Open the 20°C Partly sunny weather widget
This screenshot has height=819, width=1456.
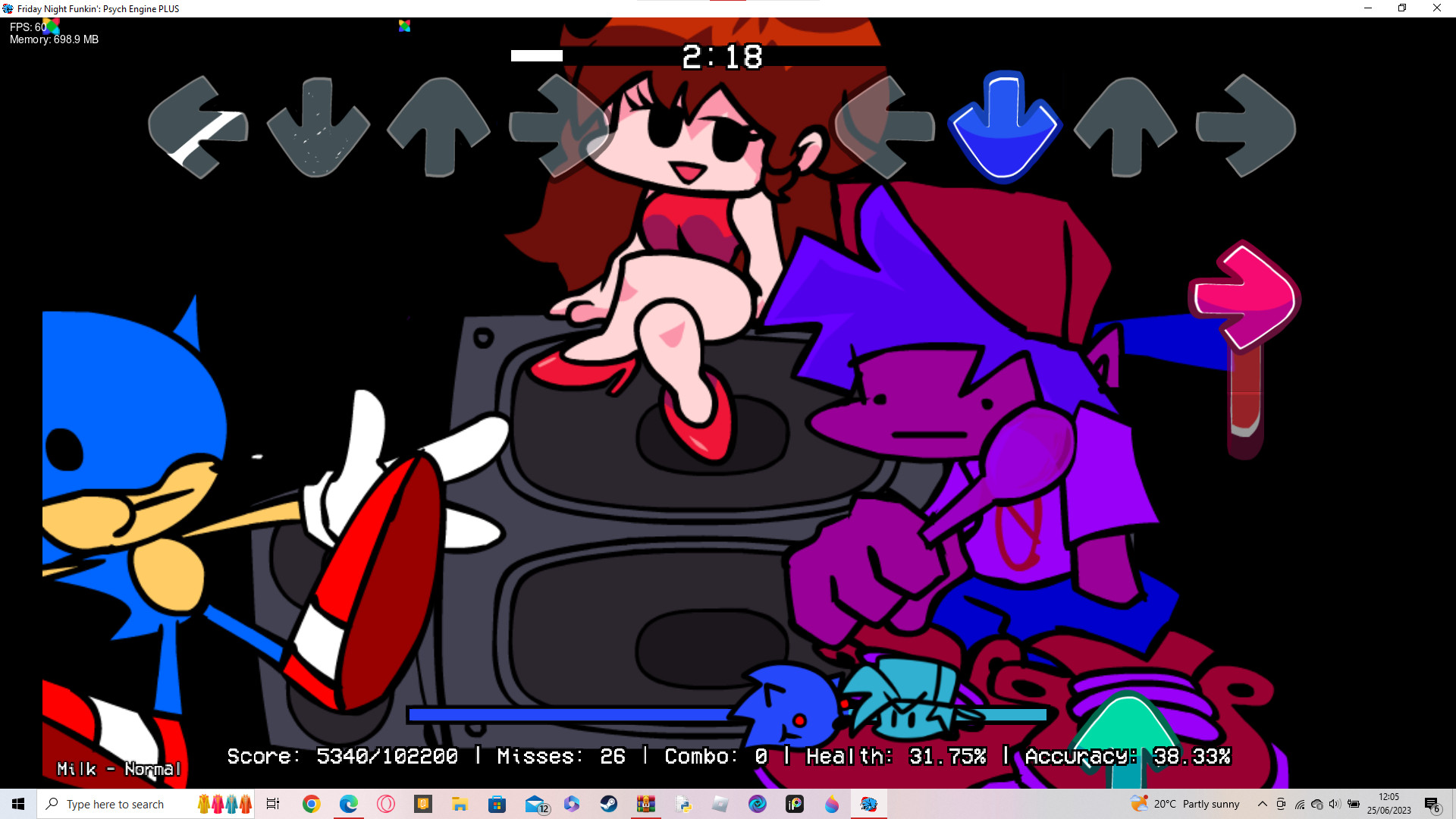[1185, 804]
